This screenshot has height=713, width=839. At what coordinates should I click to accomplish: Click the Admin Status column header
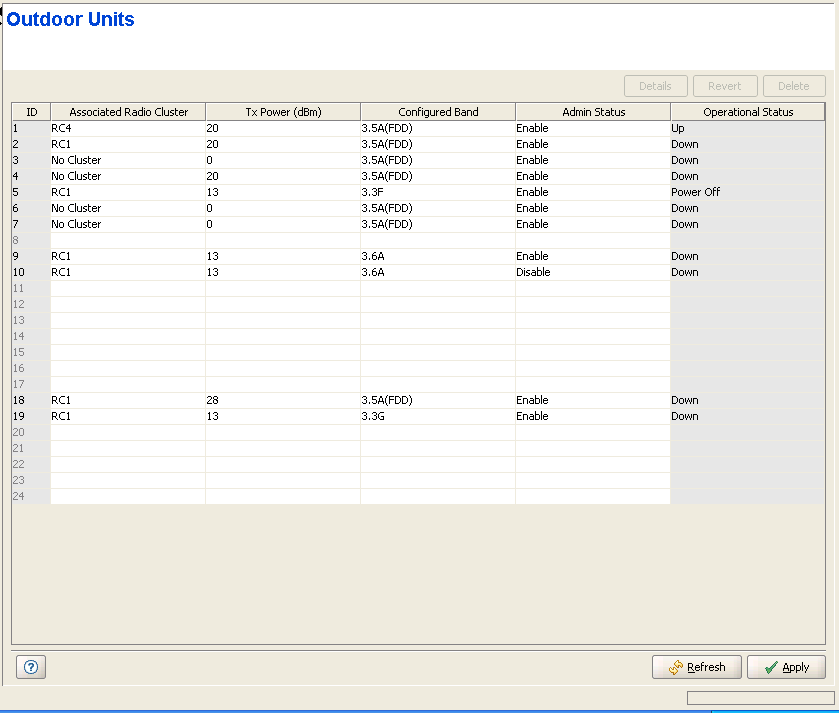tap(593, 112)
